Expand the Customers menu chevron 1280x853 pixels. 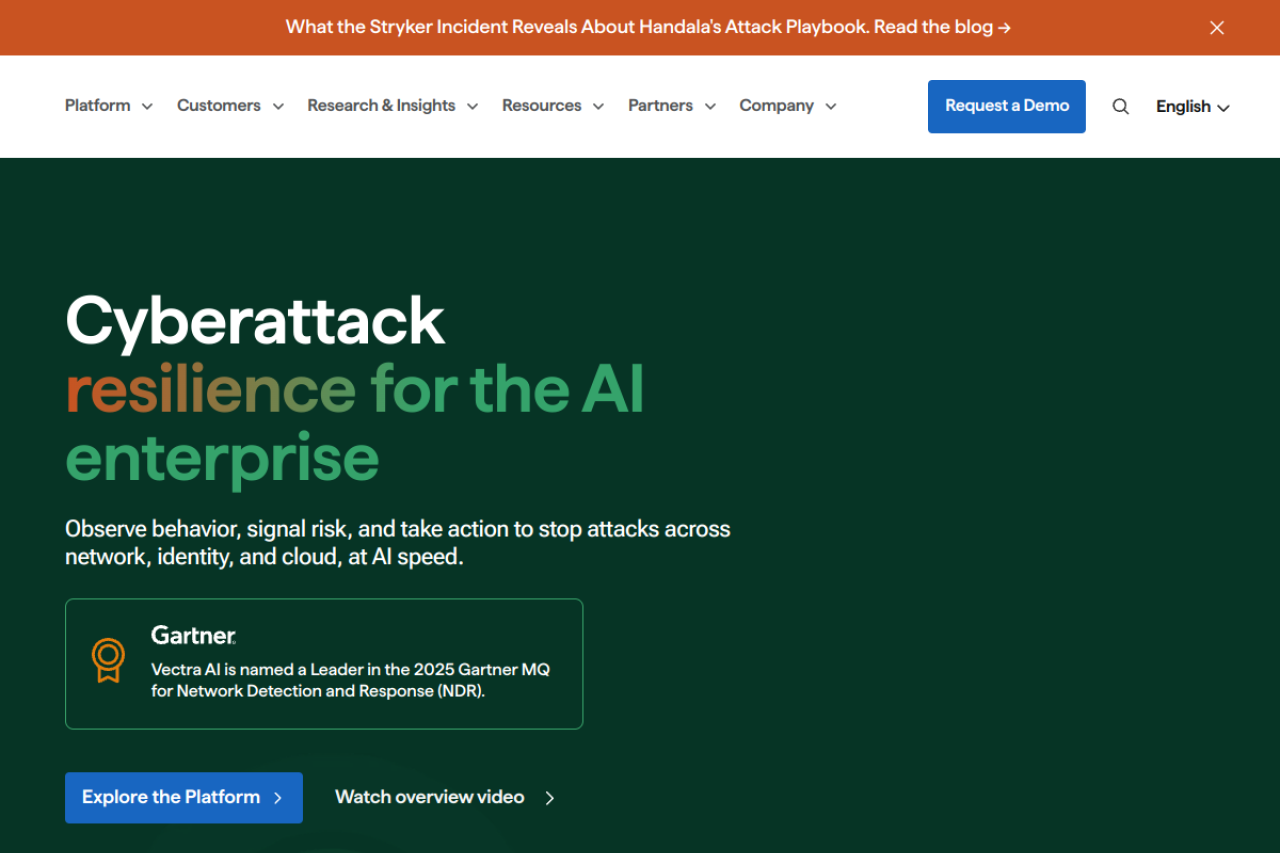coord(278,106)
